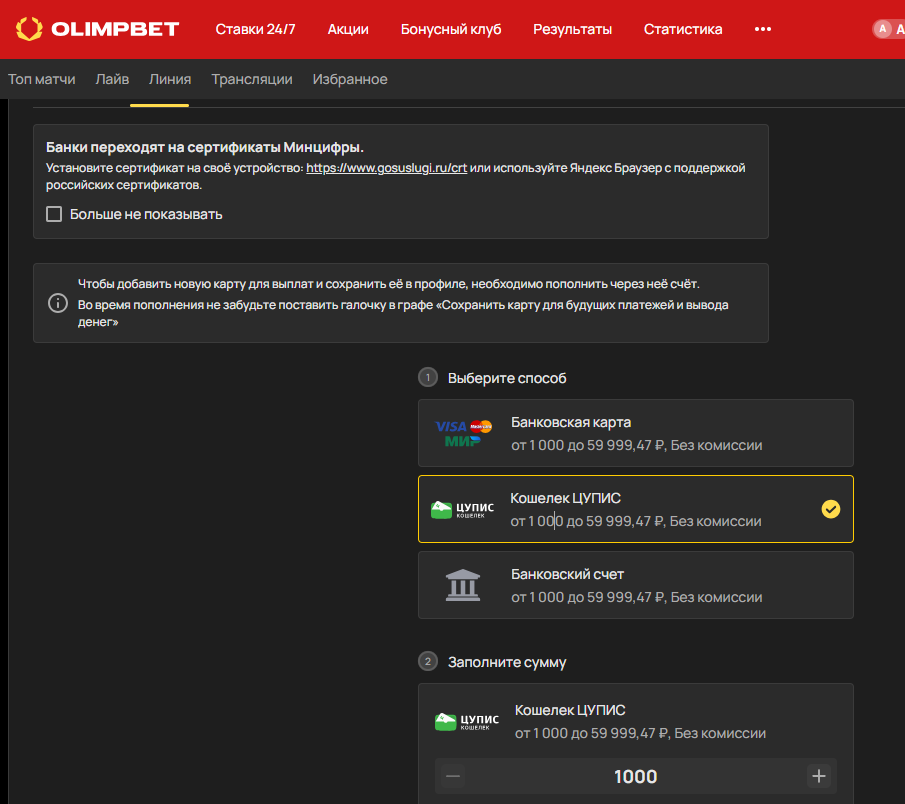Open Статистика section
905x804 pixels.
pyautogui.click(x=683, y=29)
